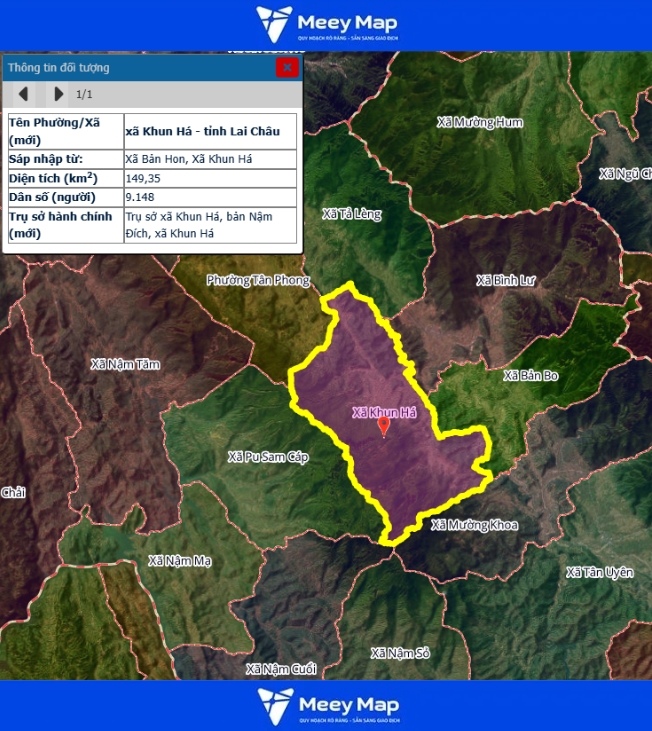Click Phường Tân Phong on the map
Image resolution: width=652 pixels, height=731 pixels.
(258, 280)
